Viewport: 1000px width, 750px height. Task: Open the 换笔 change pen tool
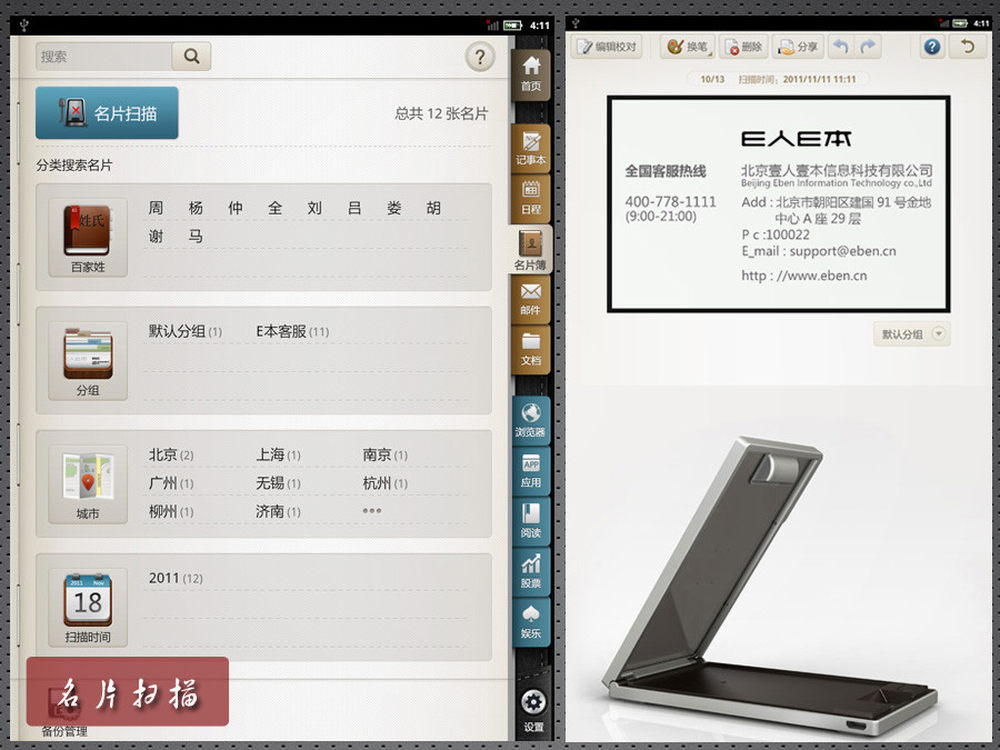pos(688,47)
